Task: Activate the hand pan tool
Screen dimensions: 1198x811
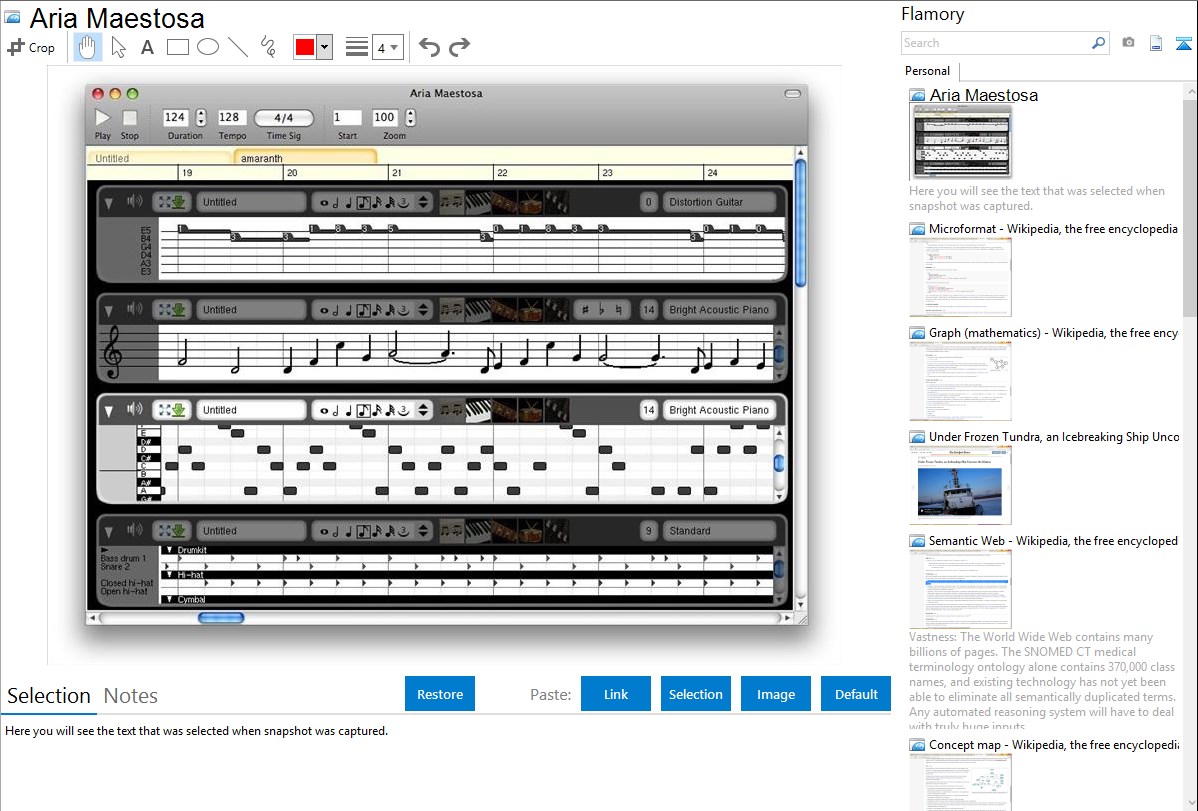Action: 88,47
